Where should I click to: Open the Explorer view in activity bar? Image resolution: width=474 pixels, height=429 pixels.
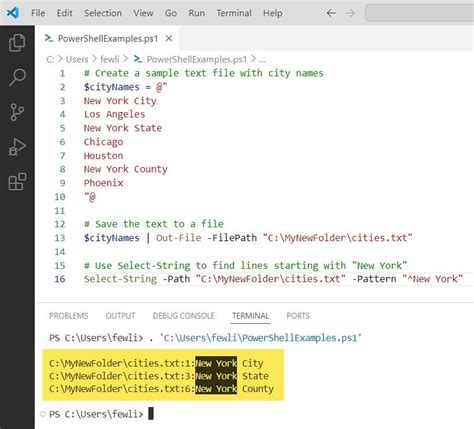[x=17, y=43]
